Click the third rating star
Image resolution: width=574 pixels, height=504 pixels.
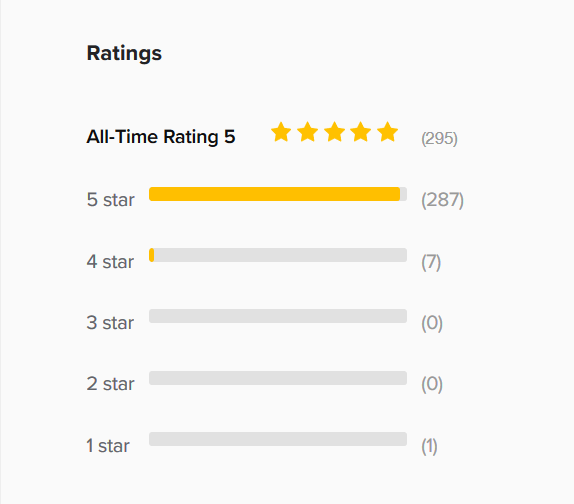point(335,132)
